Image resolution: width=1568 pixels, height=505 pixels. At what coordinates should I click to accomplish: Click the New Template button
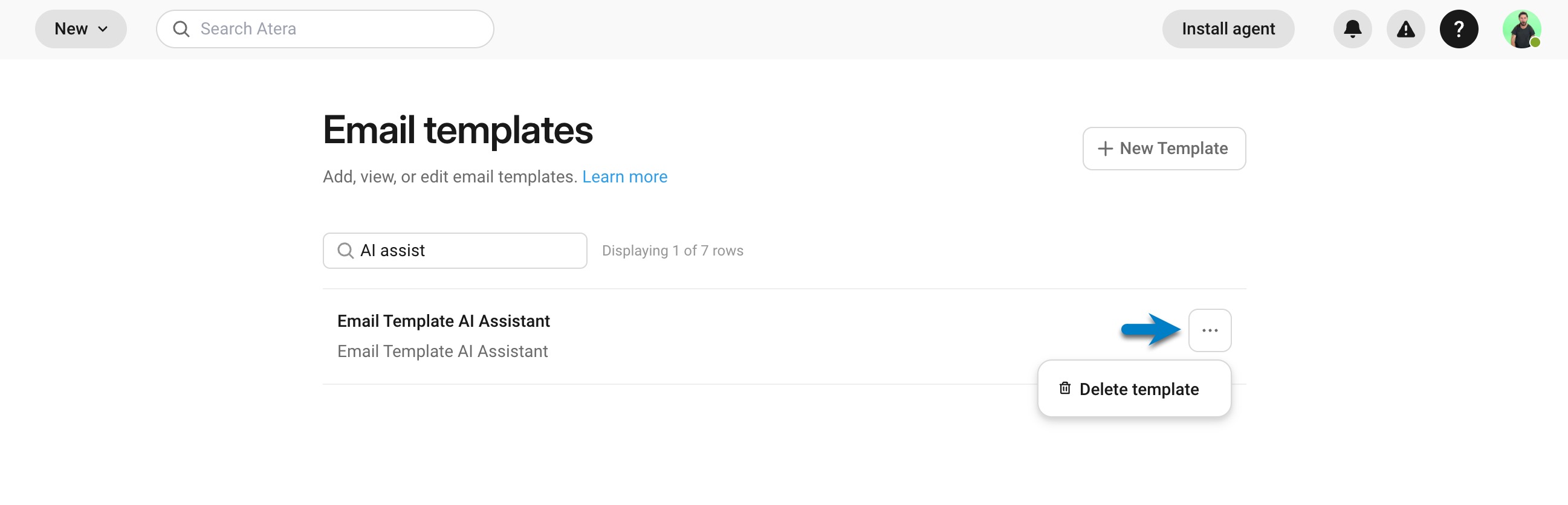coord(1163,149)
